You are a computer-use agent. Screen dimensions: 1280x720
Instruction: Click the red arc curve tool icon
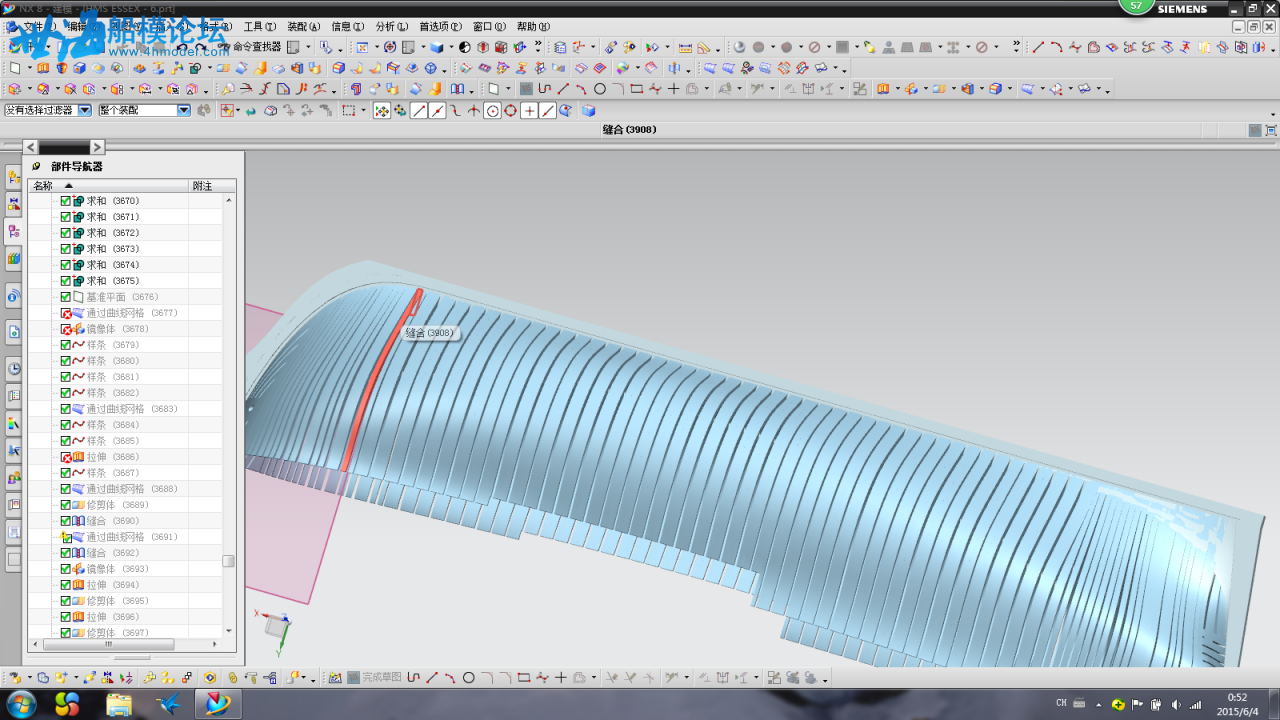1056,47
